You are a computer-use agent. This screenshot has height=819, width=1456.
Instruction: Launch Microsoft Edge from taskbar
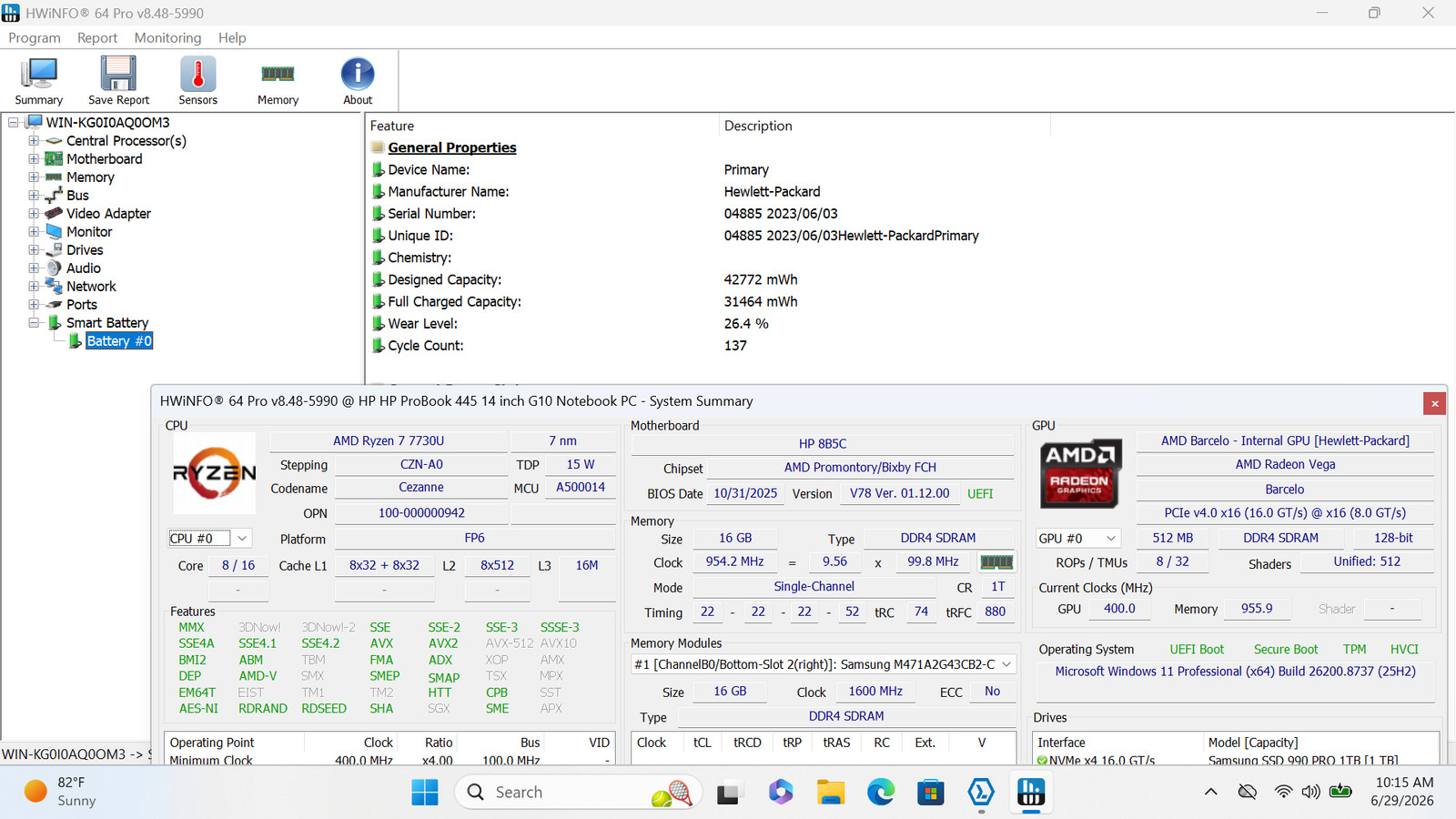tap(880, 793)
